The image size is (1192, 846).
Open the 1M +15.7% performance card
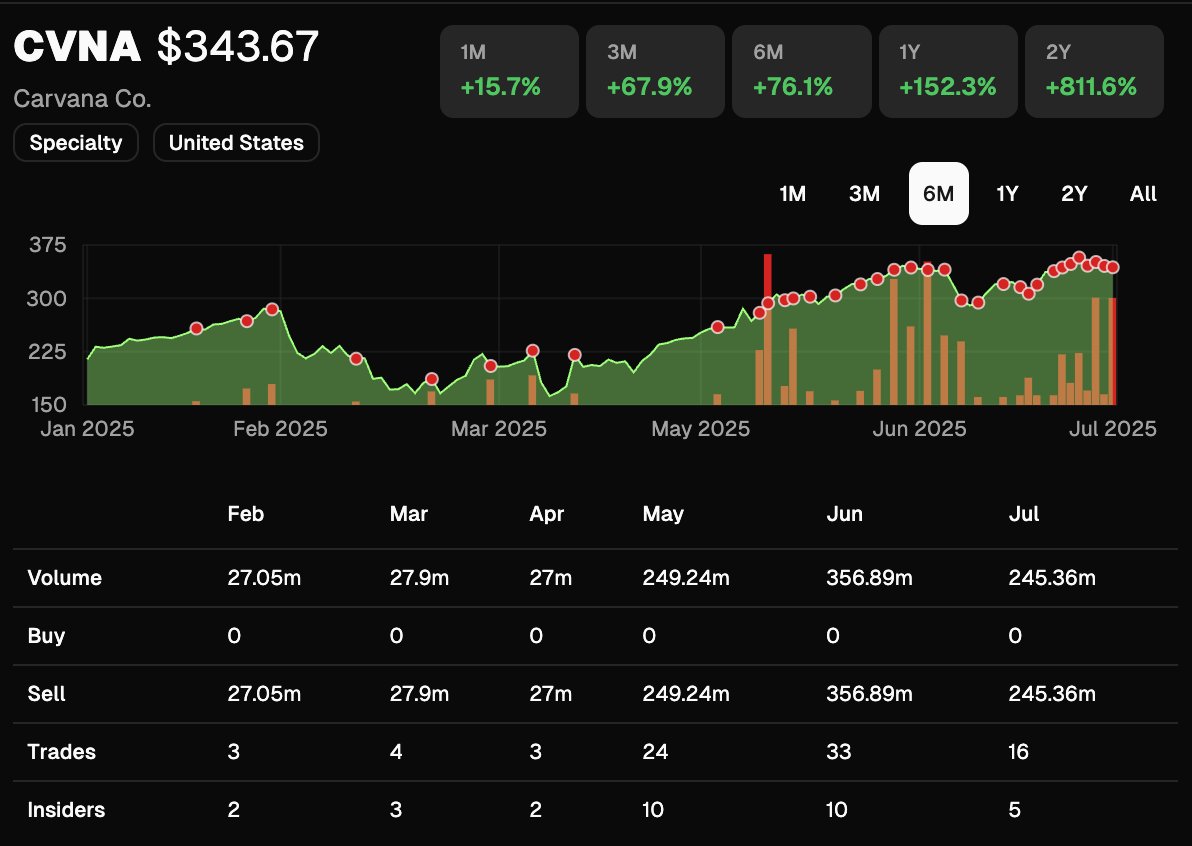tap(509, 71)
